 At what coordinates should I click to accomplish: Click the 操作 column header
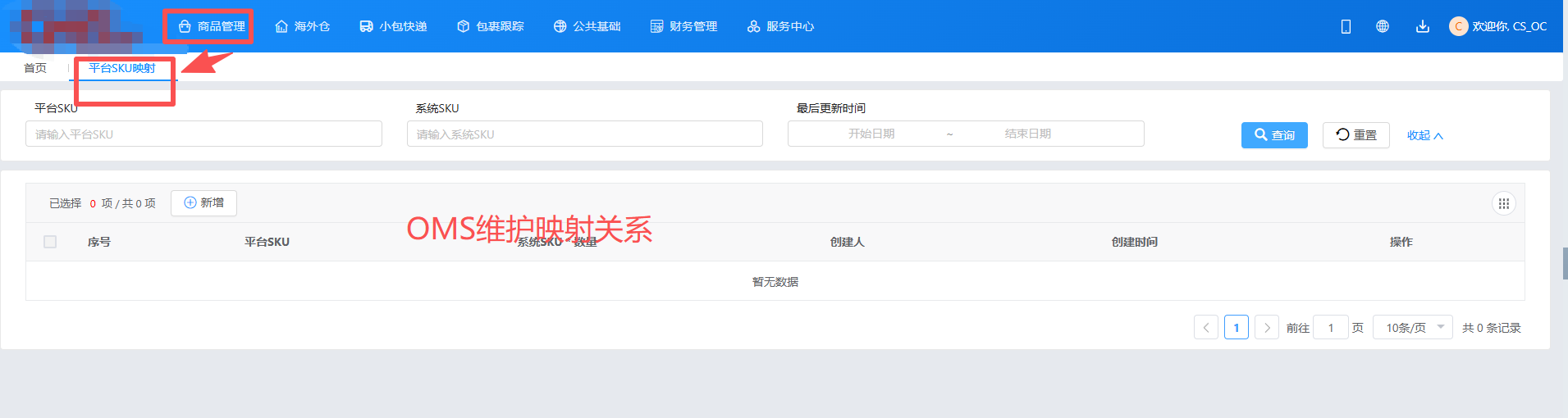(1401, 242)
